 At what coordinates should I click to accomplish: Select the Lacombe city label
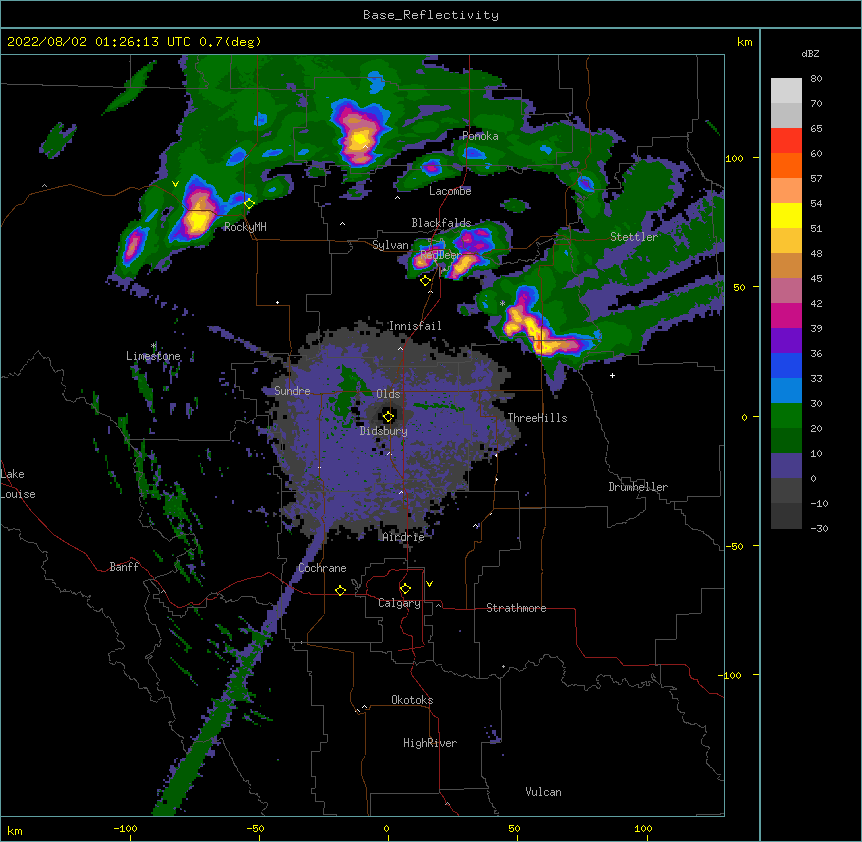pos(450,191)
